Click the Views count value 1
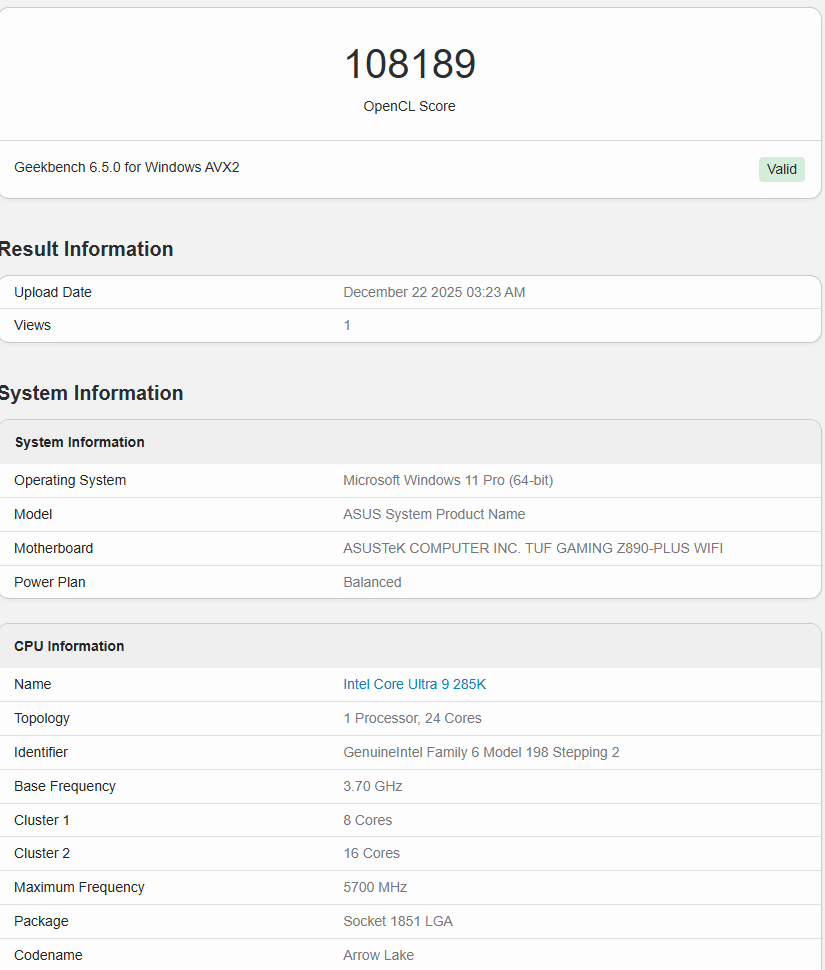825x970 pixels. (347, 325)
